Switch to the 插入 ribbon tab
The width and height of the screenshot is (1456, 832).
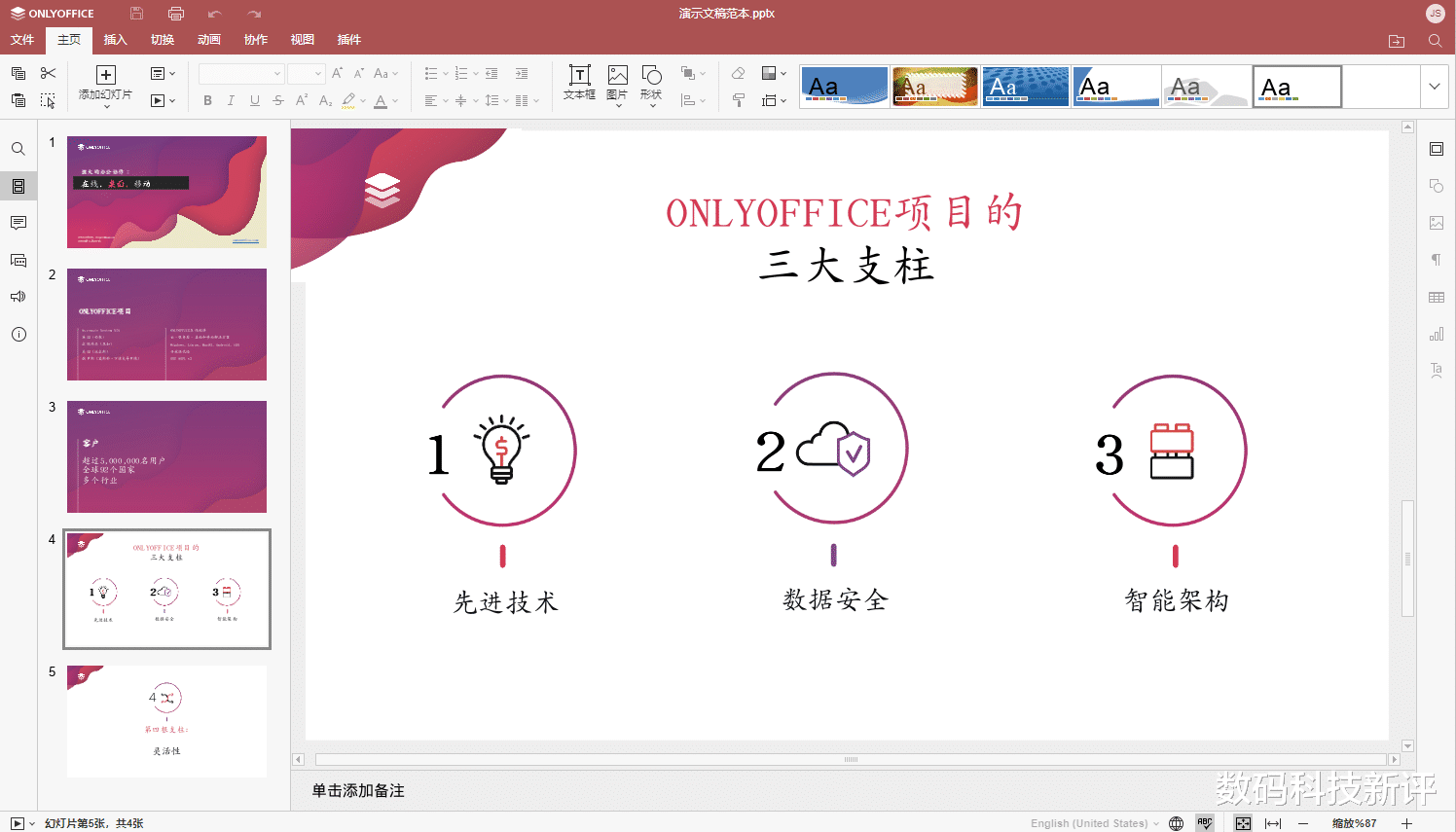click(x=115, y=40)
